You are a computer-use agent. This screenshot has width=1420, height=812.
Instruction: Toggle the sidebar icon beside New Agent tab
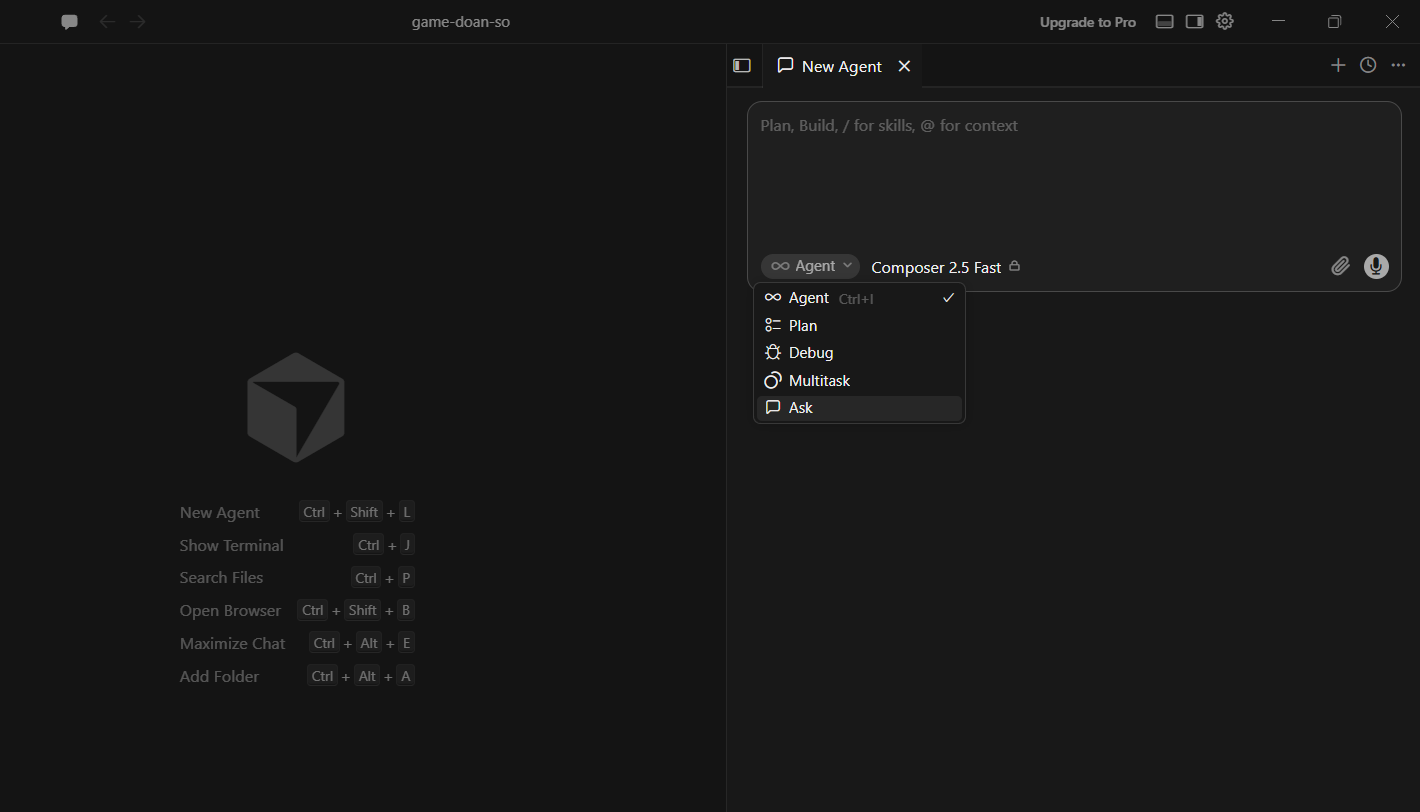click(x=742, y=65)
